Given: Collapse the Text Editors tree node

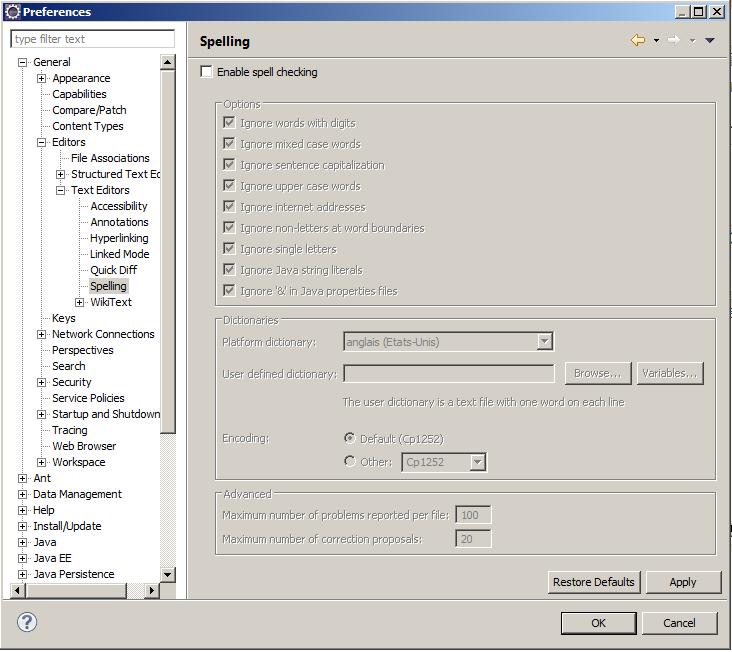Looking at the screenshot, I should (x=61, y=190).
